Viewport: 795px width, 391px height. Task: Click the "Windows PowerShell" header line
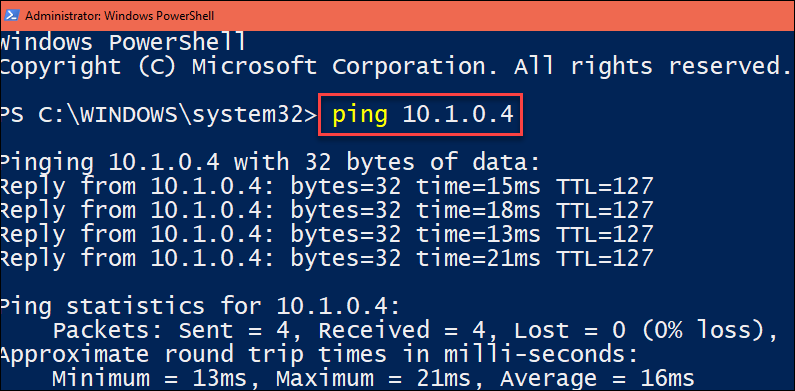[123, 43]
